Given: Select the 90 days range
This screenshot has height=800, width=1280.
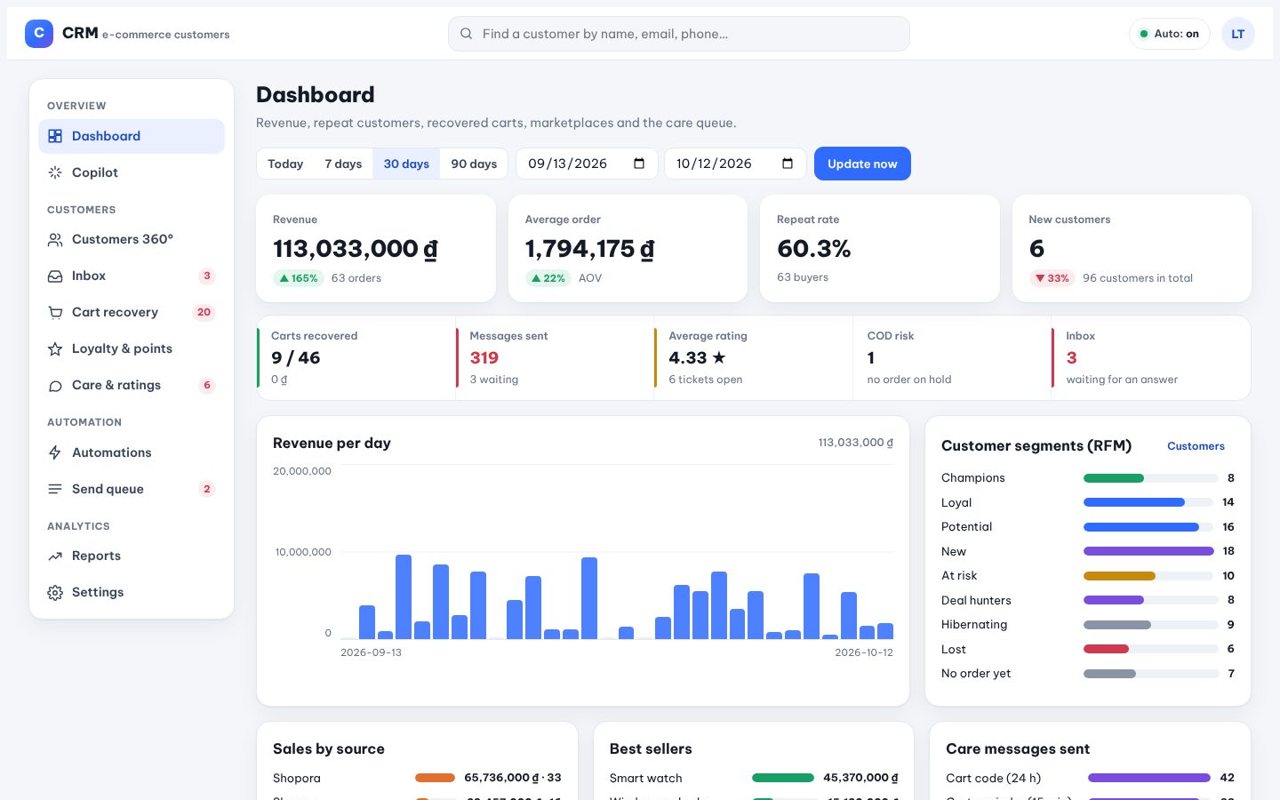Looking at the screenshot, I should pos(474,164).
